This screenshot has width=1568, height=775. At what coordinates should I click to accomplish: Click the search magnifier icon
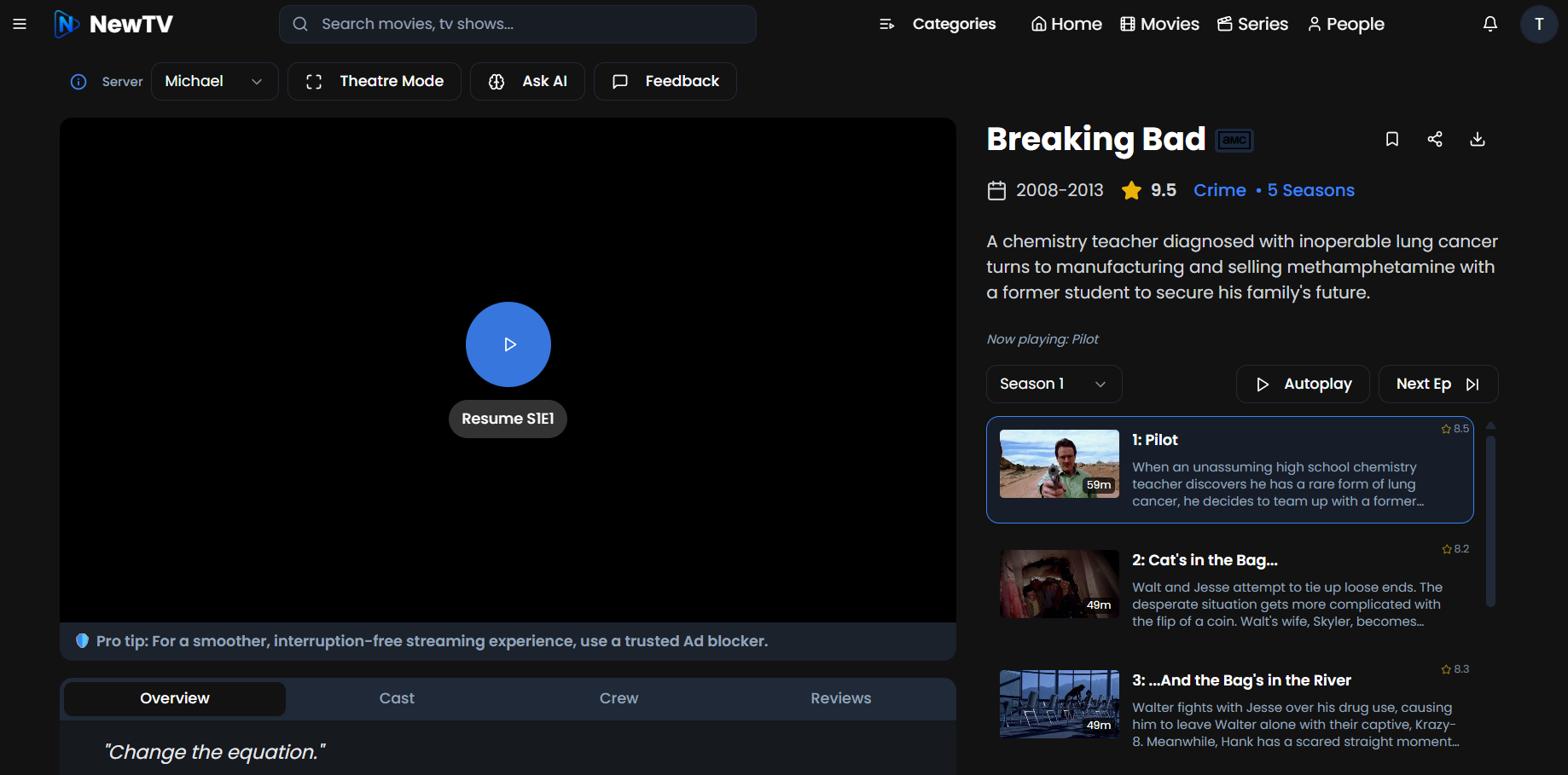click(x=300, y=24)
